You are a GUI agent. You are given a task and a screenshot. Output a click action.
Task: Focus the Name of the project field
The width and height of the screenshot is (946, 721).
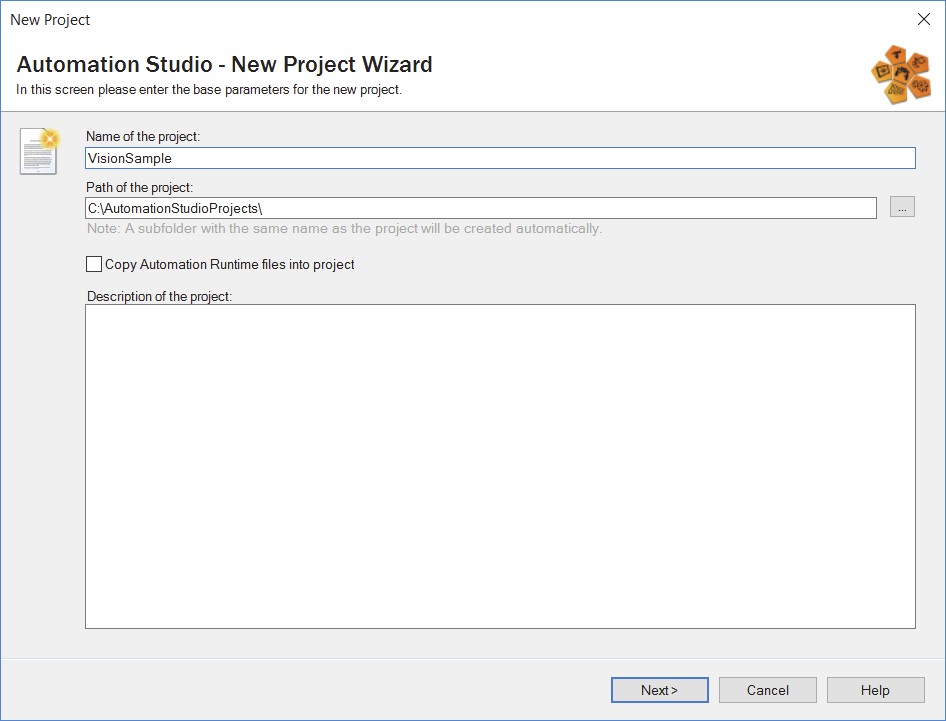(x=500, y=158)
